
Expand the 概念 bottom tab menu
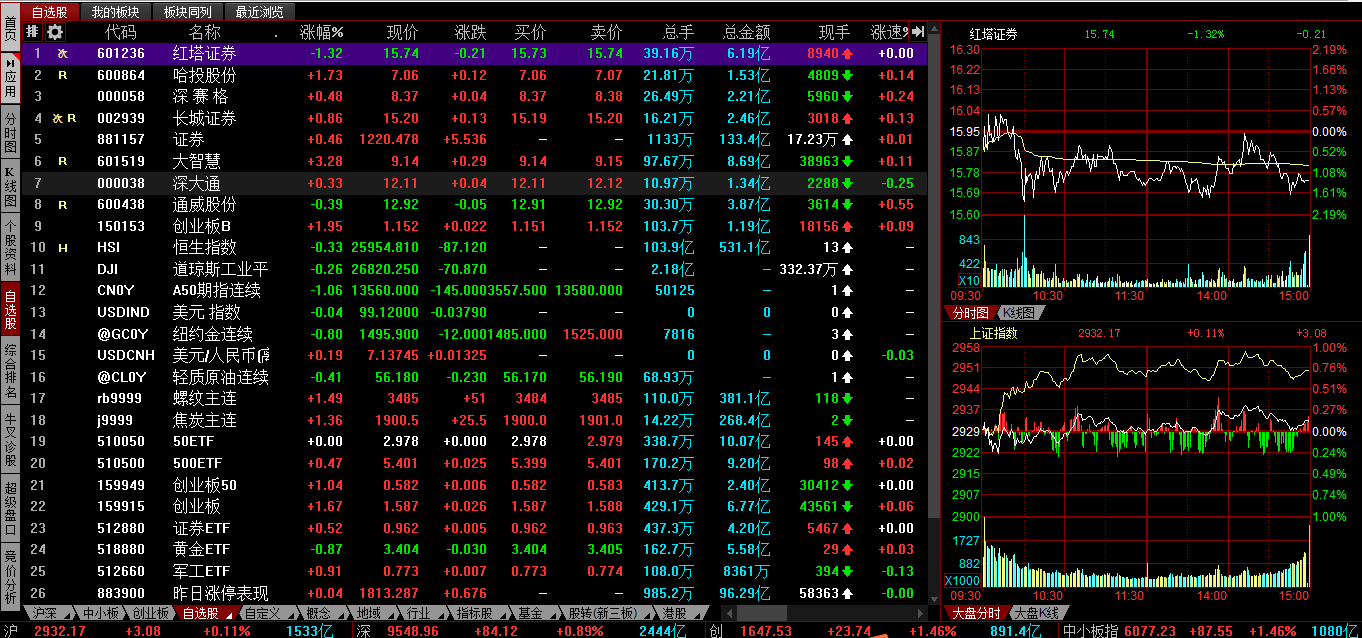pyautogui.click(x=324, y=613)
